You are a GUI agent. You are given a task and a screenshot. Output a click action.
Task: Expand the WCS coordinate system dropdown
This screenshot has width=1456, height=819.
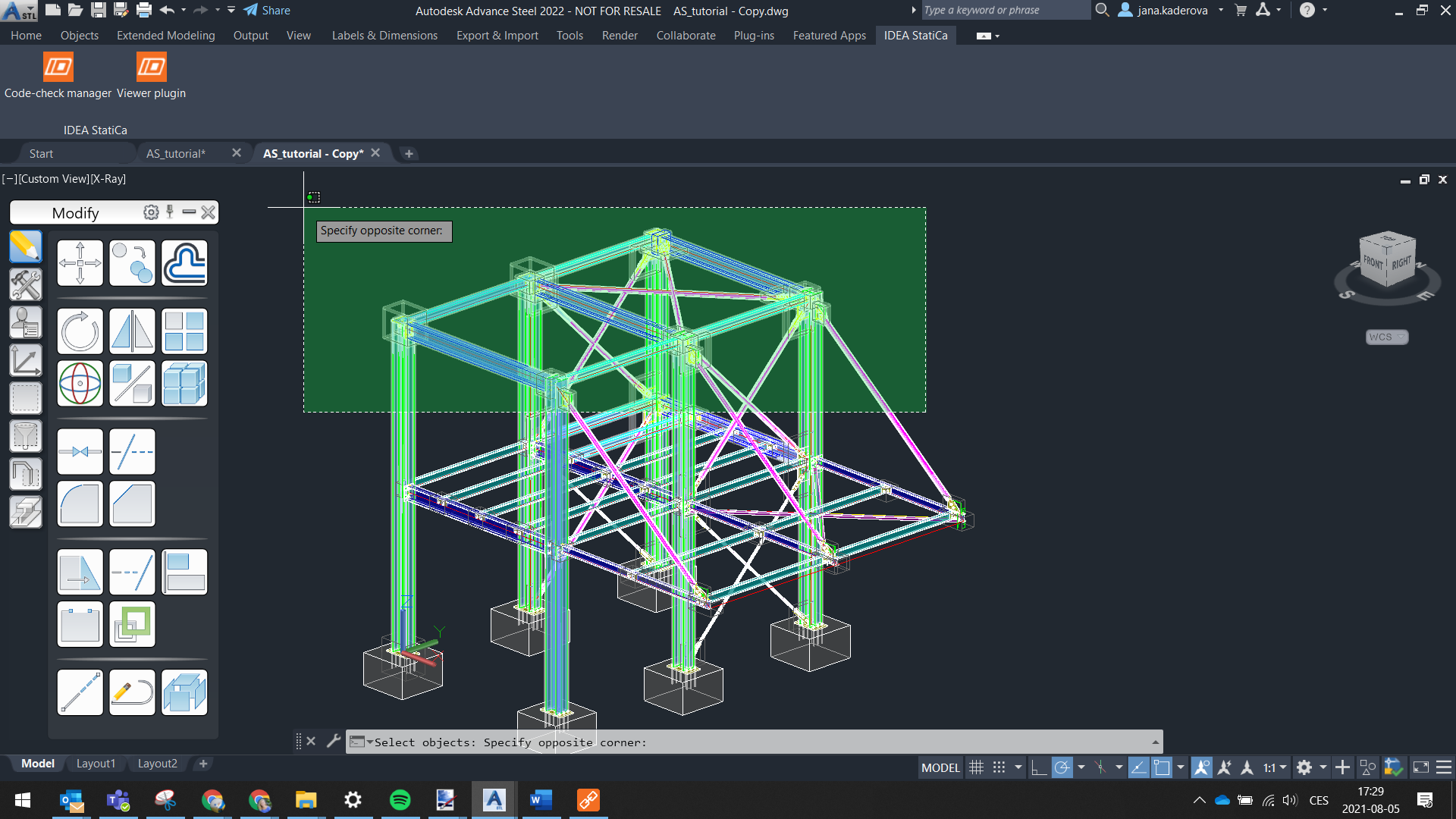[x=1387, y=337]
